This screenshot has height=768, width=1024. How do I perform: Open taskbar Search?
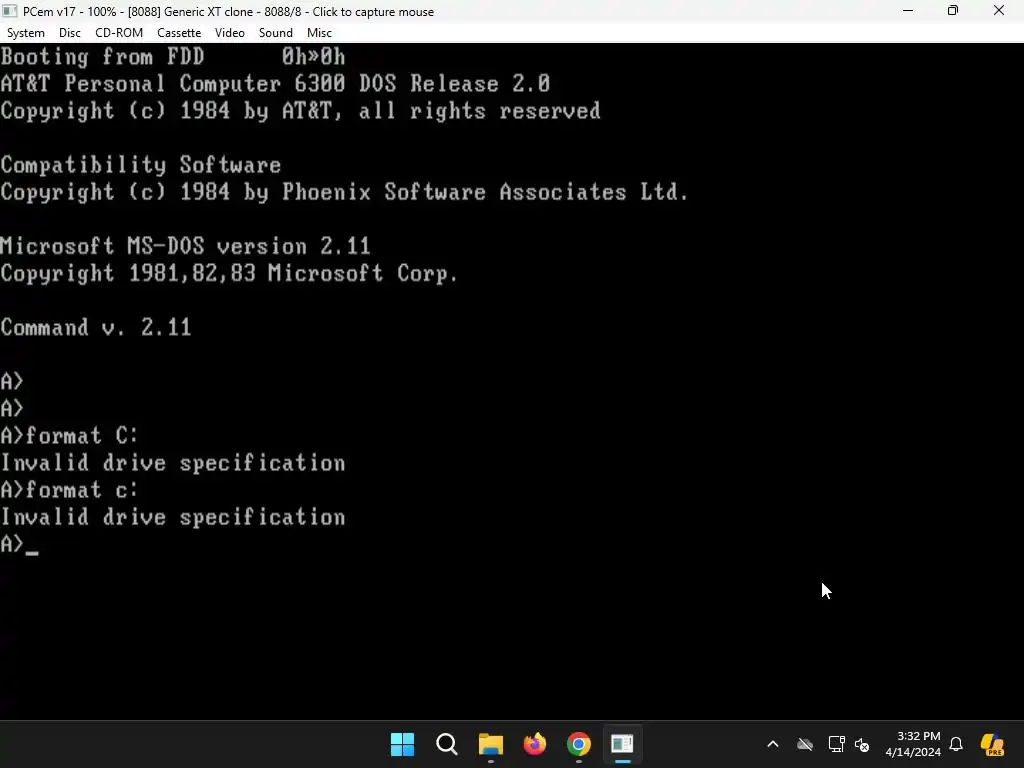pos(447,744)
